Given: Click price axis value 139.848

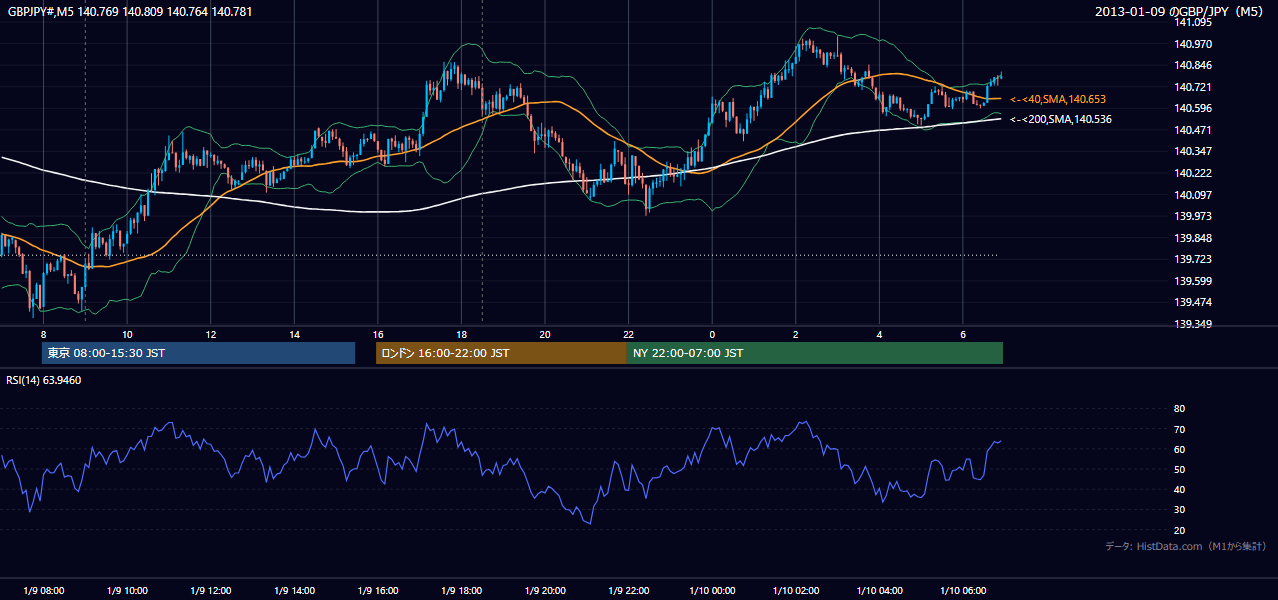Looking at the screenshot, I should click(1194, 238).
